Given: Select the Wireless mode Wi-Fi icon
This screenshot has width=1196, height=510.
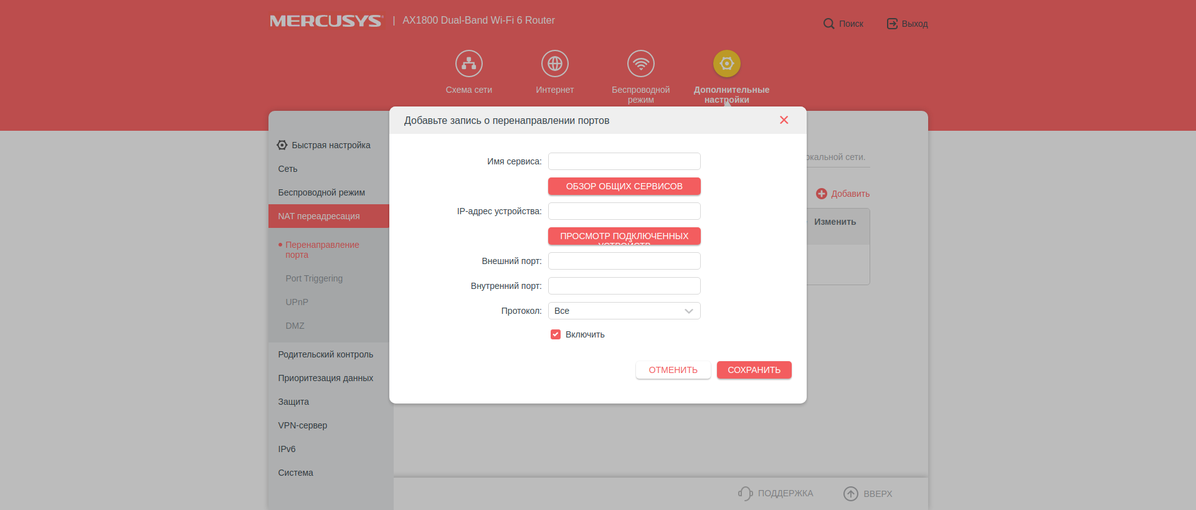Looking at the screenshot, I should click(x=641, y=64).
